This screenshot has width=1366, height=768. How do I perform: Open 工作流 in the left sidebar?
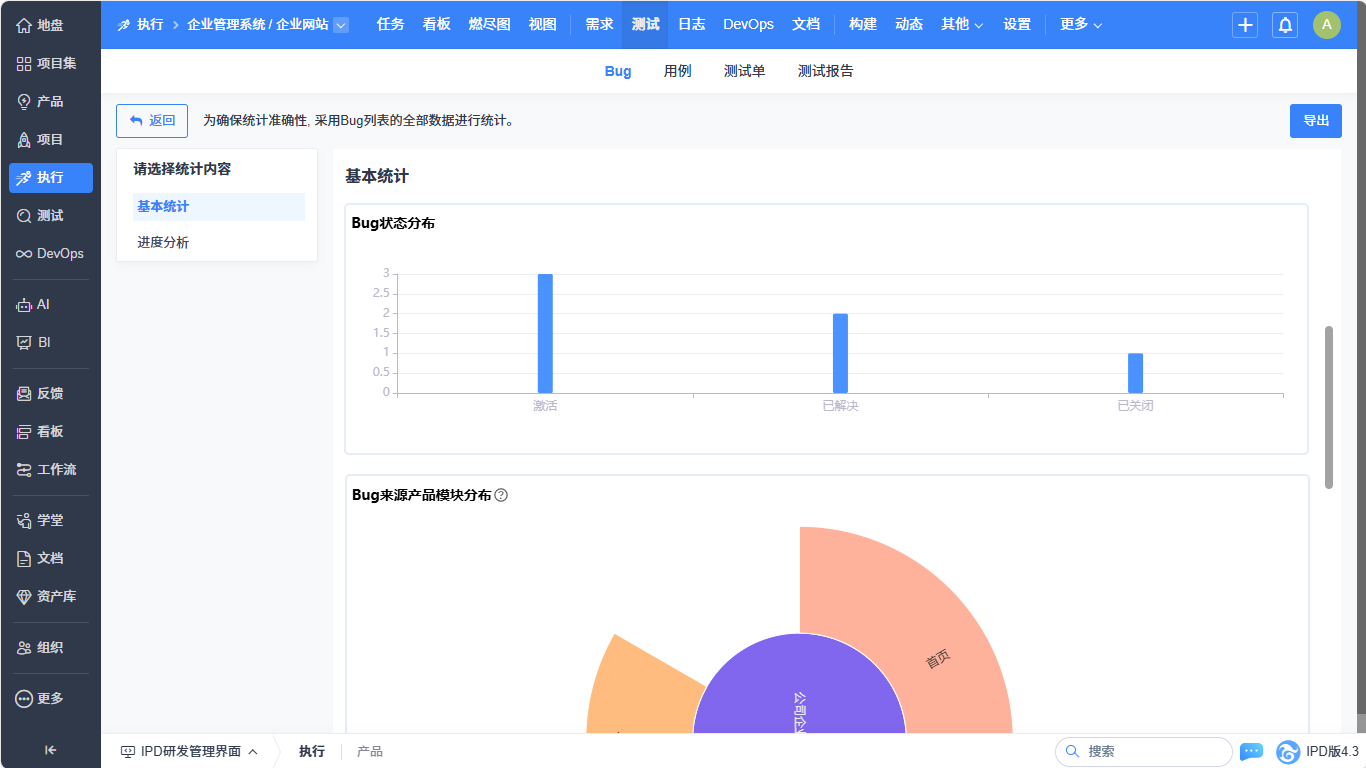coord(50,469)
